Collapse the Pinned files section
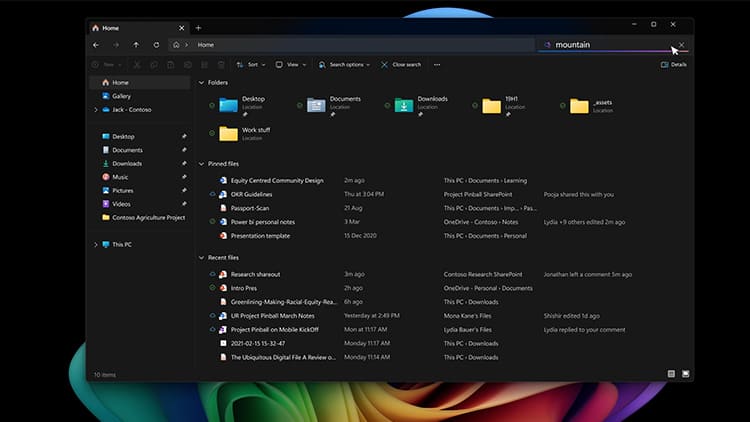The image size is (750, 422). tap(200, 163)
